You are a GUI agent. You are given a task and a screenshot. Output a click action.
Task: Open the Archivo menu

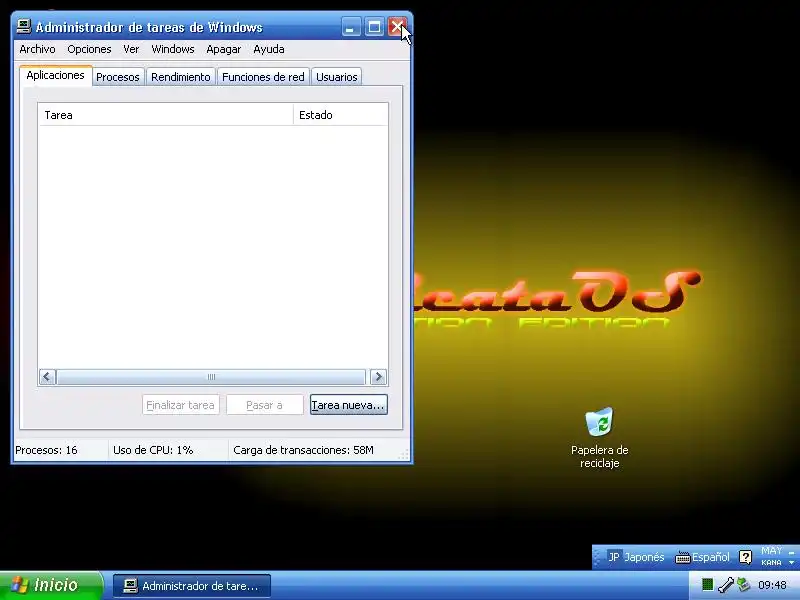pos(37,49)
